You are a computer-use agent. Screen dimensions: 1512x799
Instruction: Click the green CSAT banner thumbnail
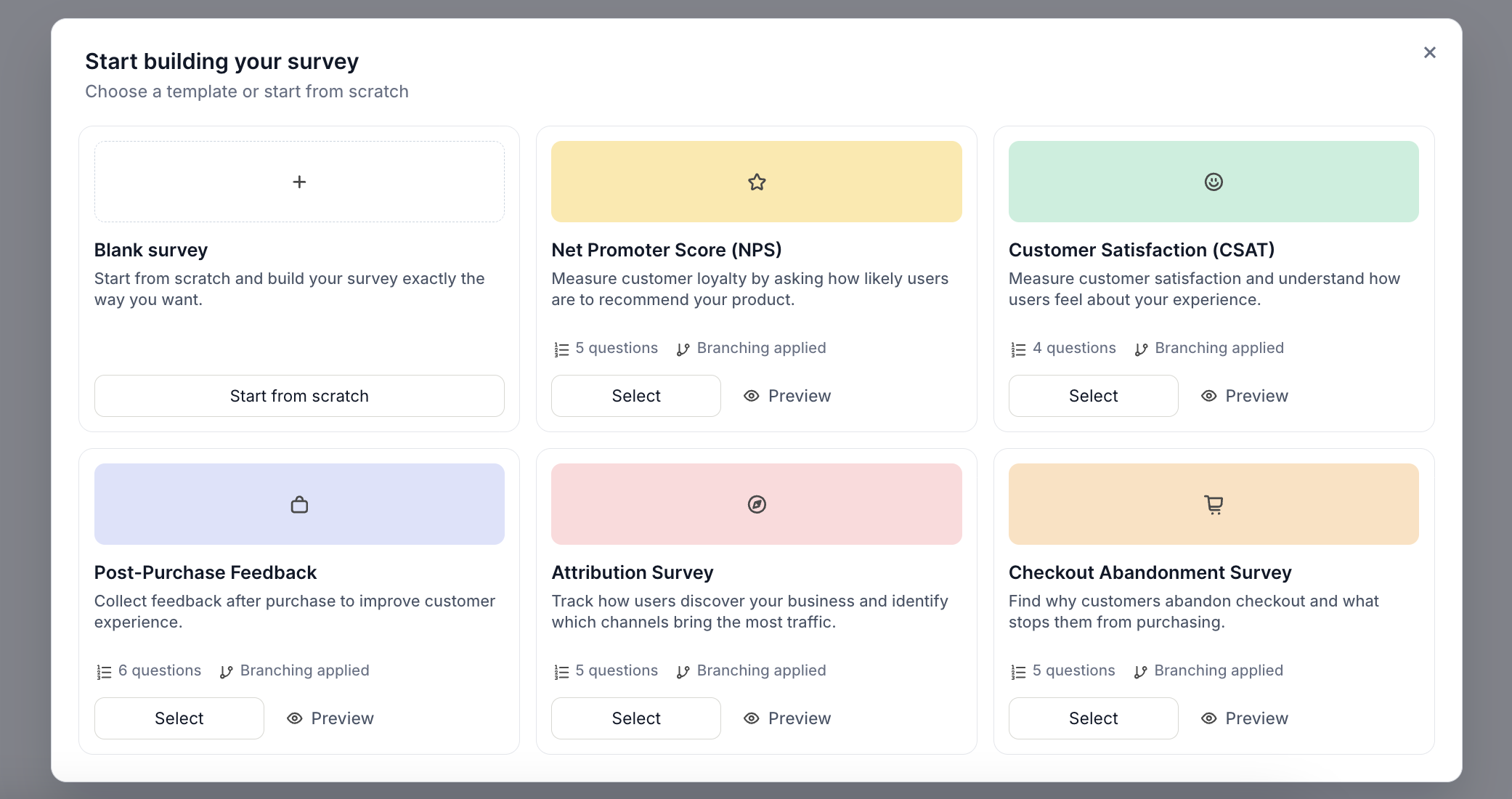[1214, 182]
